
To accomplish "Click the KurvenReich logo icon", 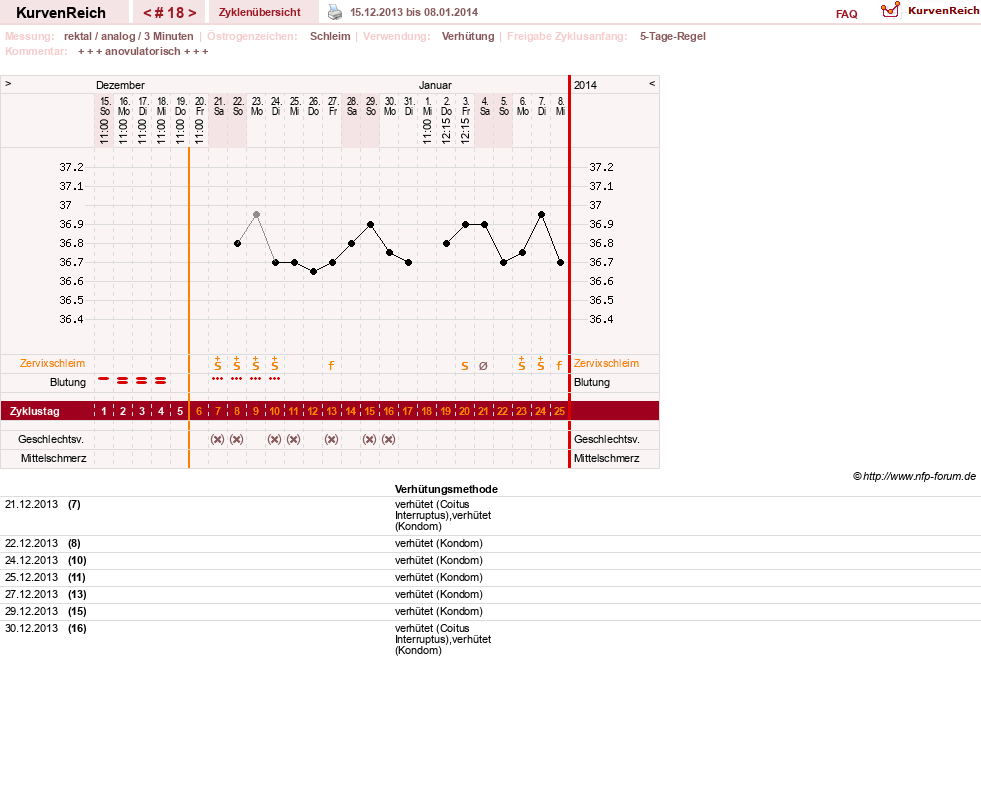I will (x=890, y=10).
